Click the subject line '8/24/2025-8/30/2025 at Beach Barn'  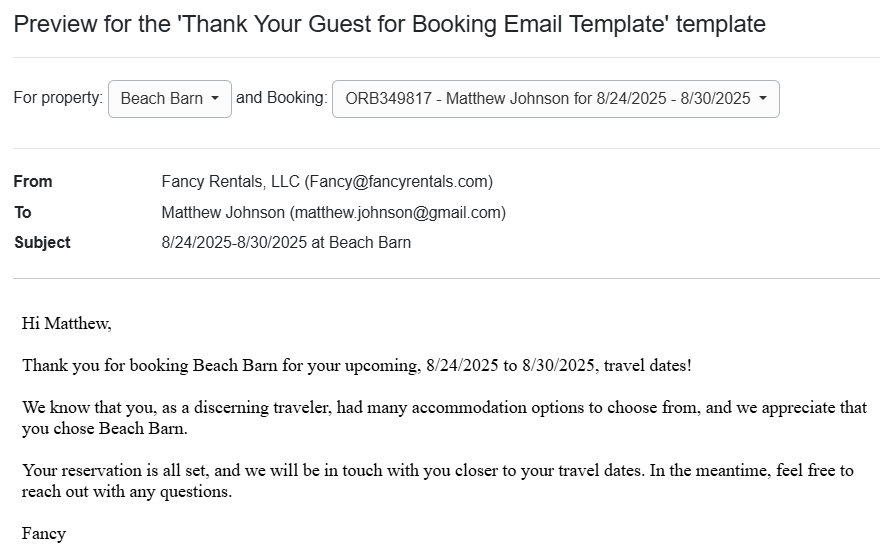[286, 242]
